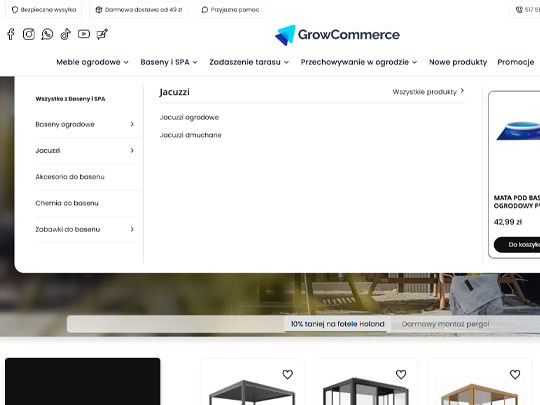The width and height of the screenshot is (540, 405).
Task: Open Wszystkie produkty link
Action: (x=428, y=92)
